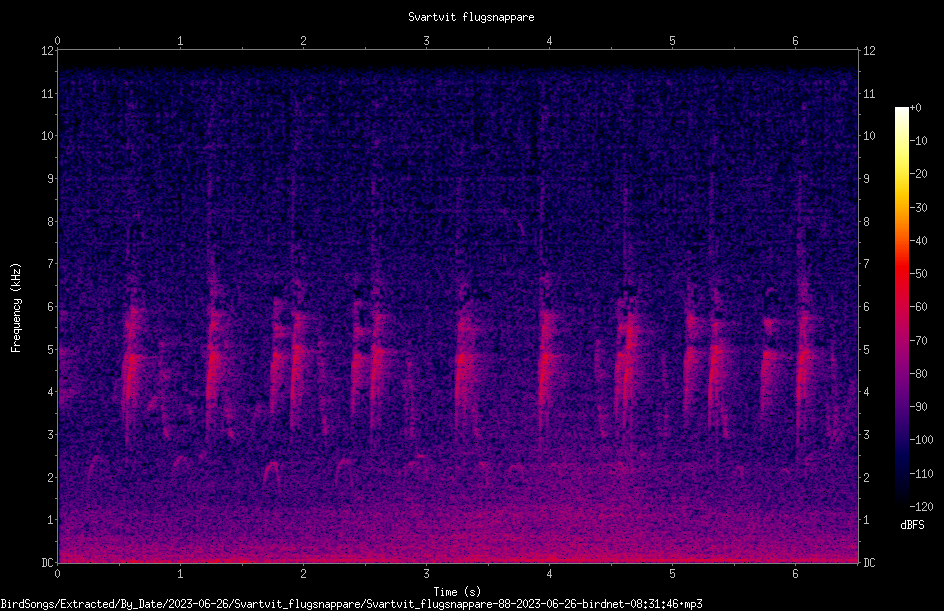Click the "4" second tick on the top time axis

coord(549,41)
